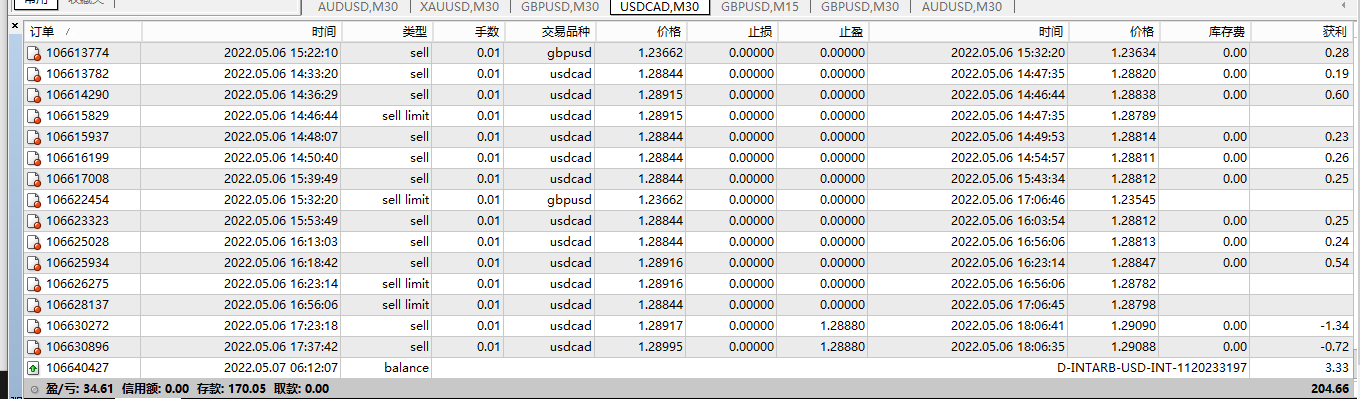The width and height of the screenshot is (1360, 399).
Task: Click order icon for 106614290
Action: (34, 95)
